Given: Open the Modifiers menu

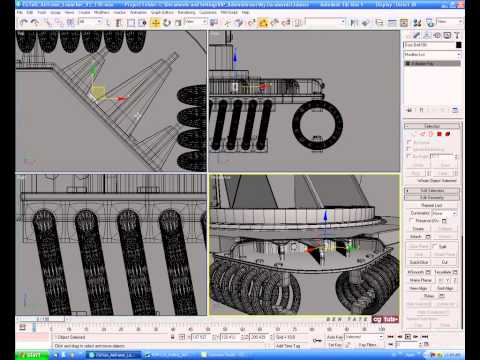Looking at the screenshot, I should click(101, 12).
